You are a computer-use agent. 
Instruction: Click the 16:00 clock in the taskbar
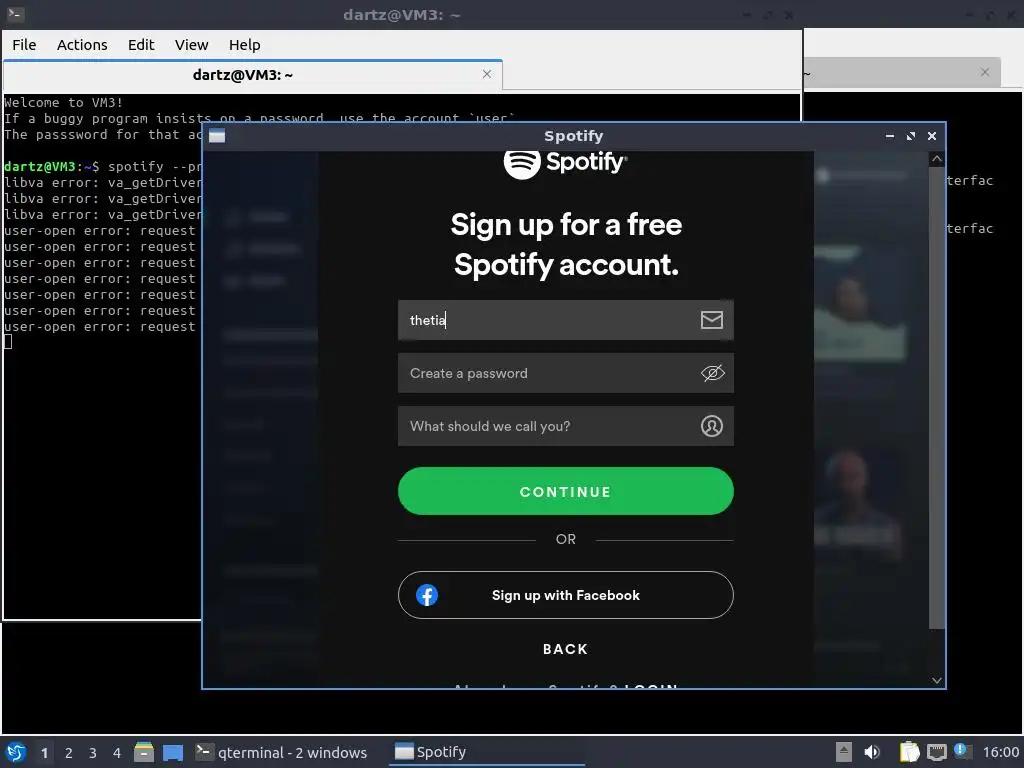click(x=1000, y=752)
